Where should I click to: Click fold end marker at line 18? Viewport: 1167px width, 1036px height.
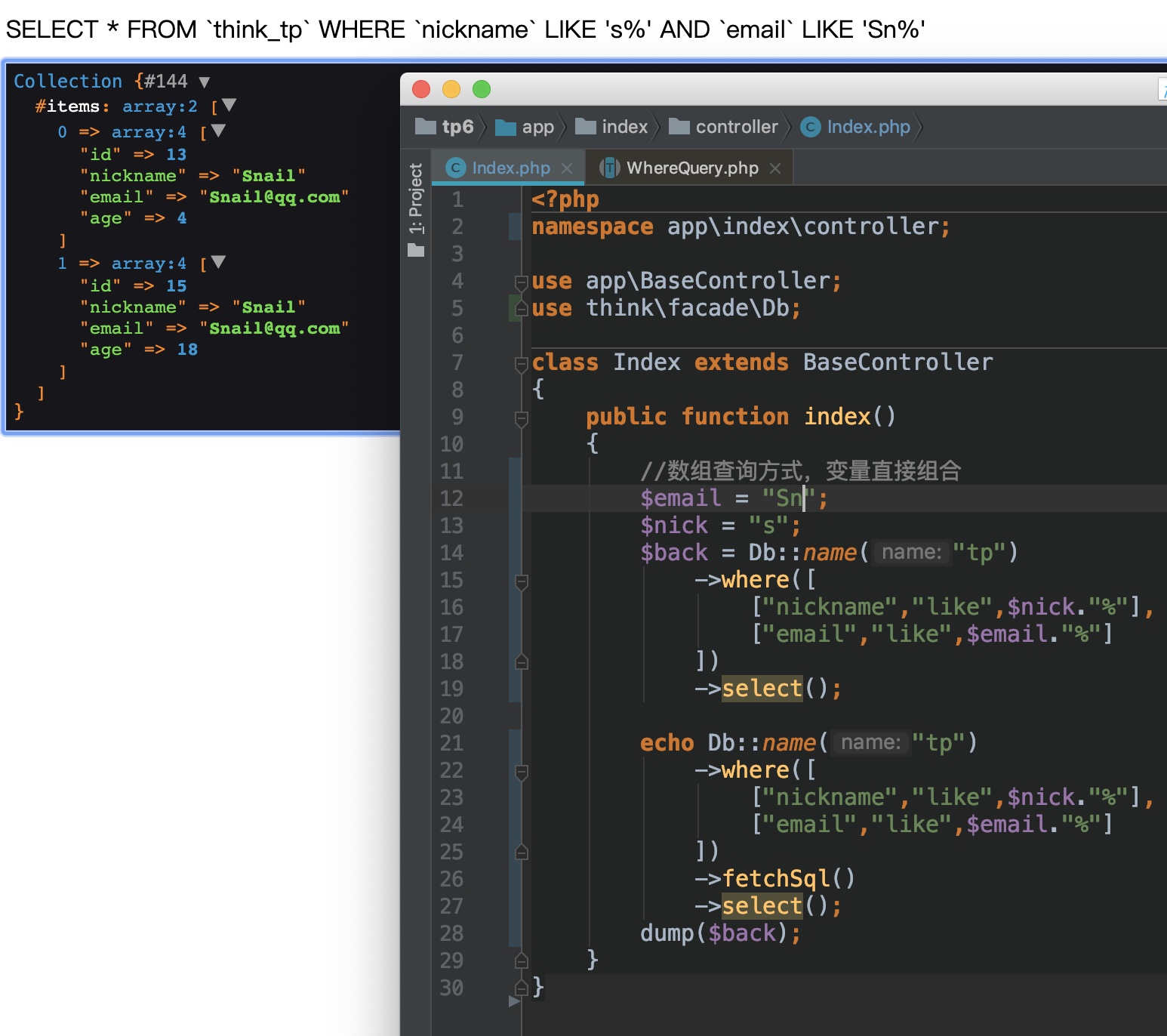(x=521, y=661)
